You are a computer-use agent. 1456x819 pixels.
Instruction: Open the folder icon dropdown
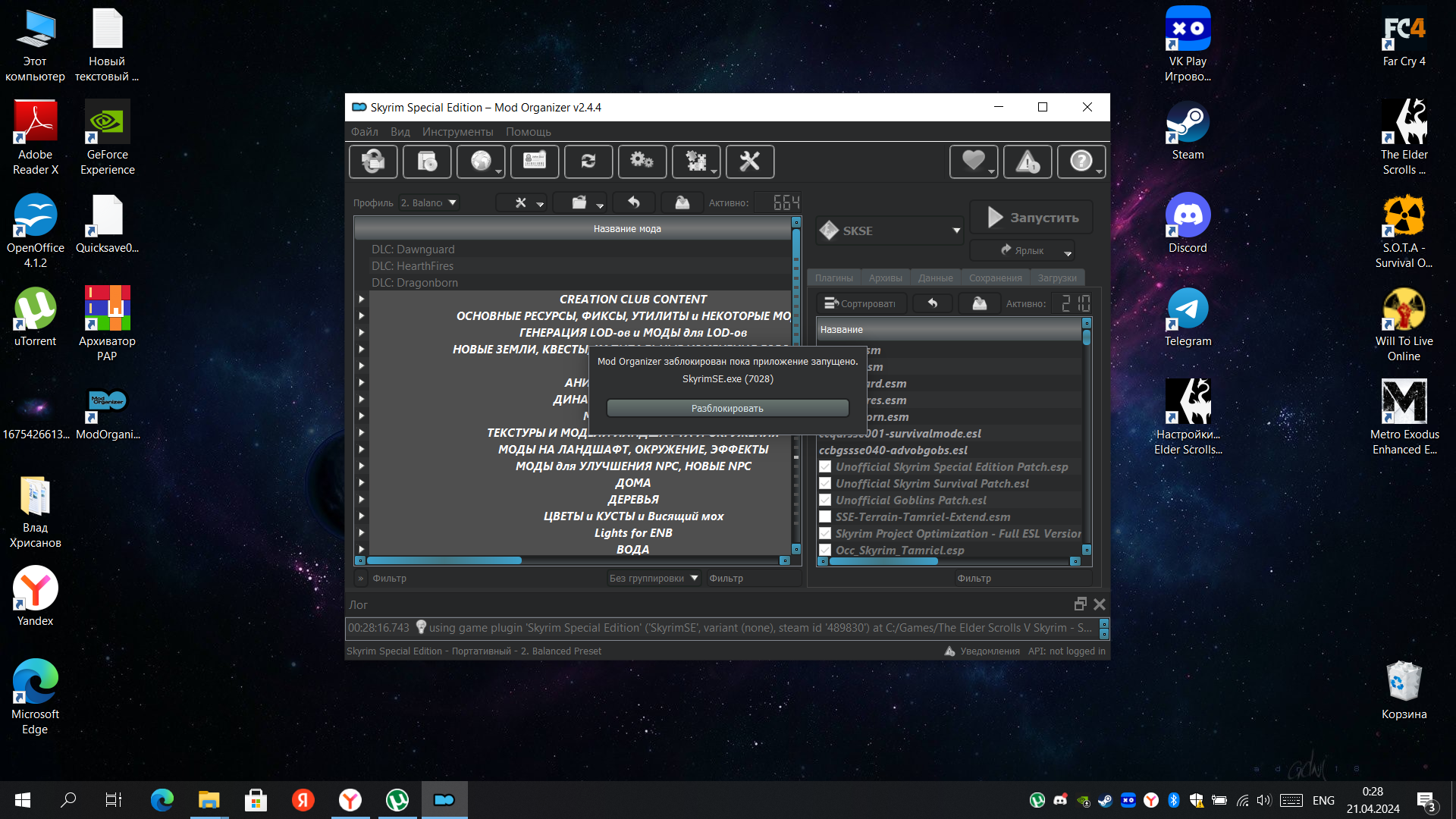coord(580,202)
